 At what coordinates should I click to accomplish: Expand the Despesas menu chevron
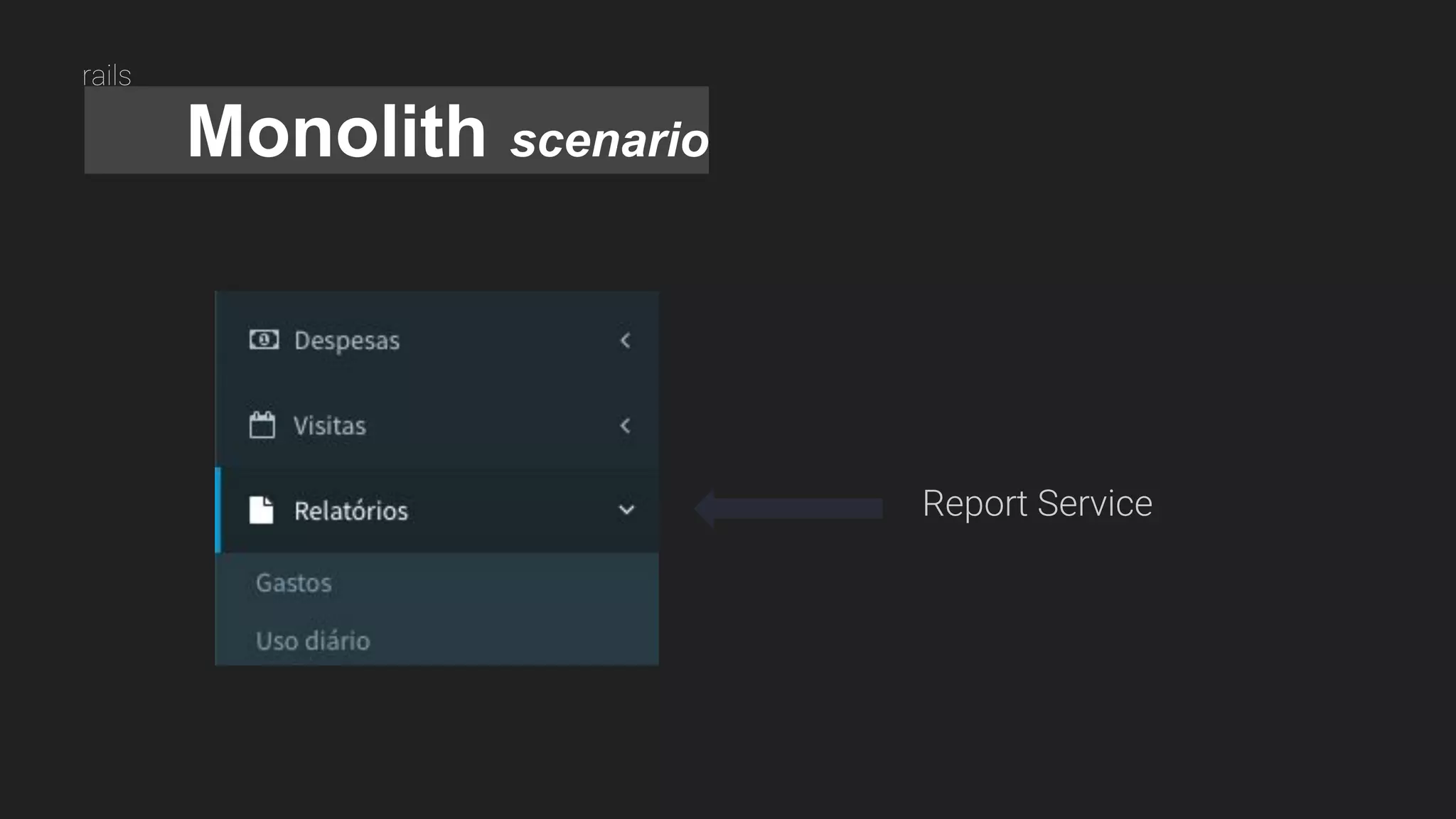626,341
